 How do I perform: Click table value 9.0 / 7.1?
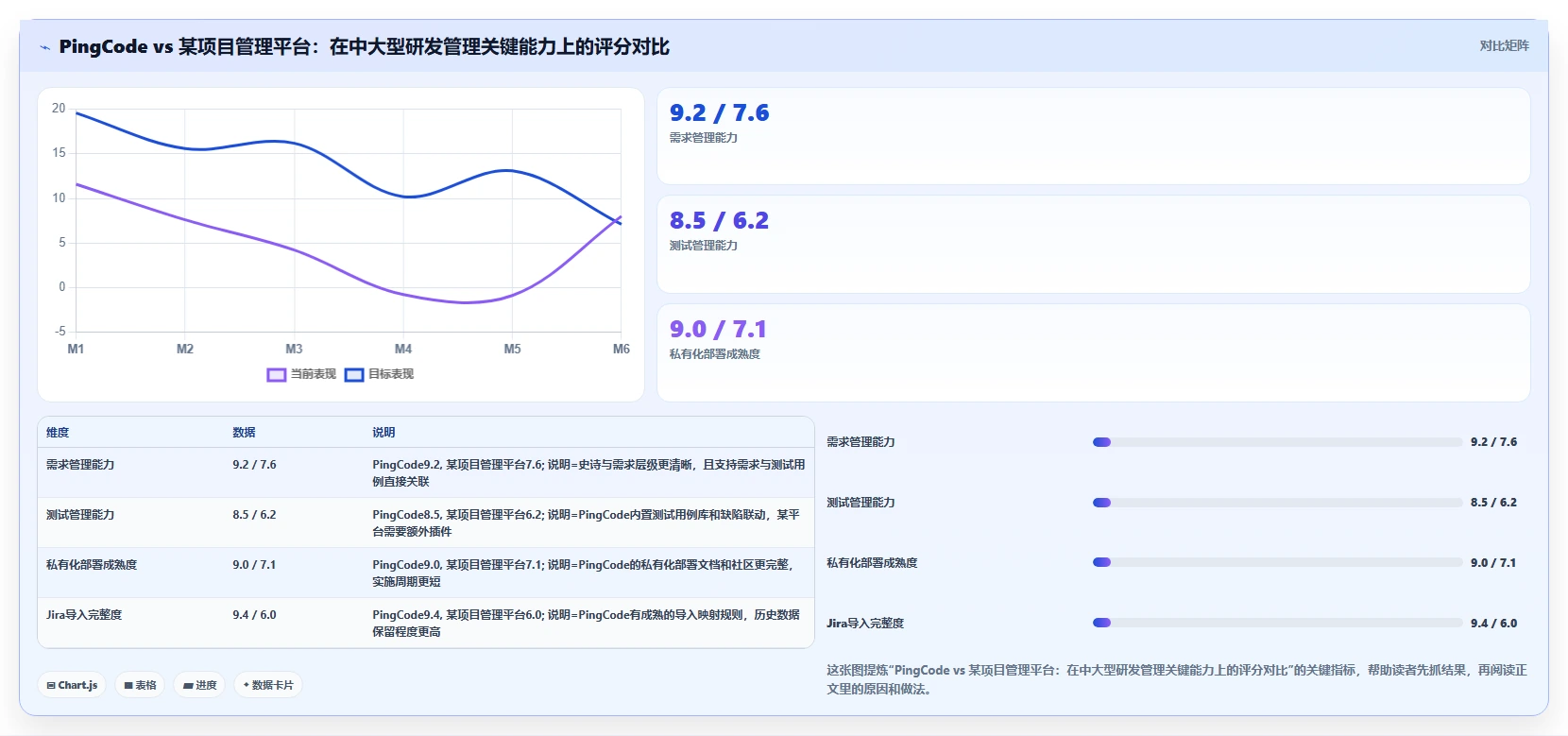254,565
